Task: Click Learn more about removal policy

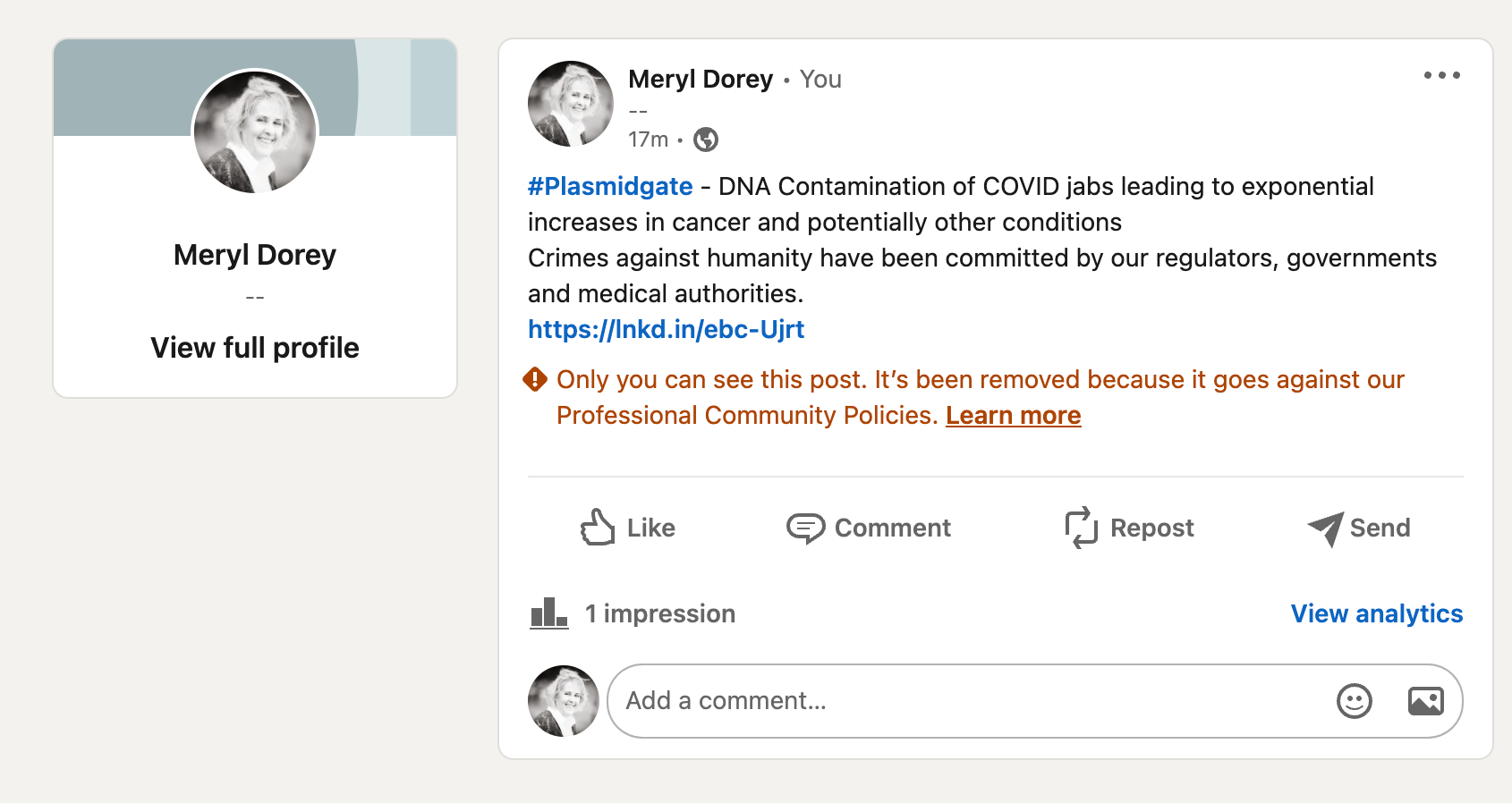Action: [1013, 416]
